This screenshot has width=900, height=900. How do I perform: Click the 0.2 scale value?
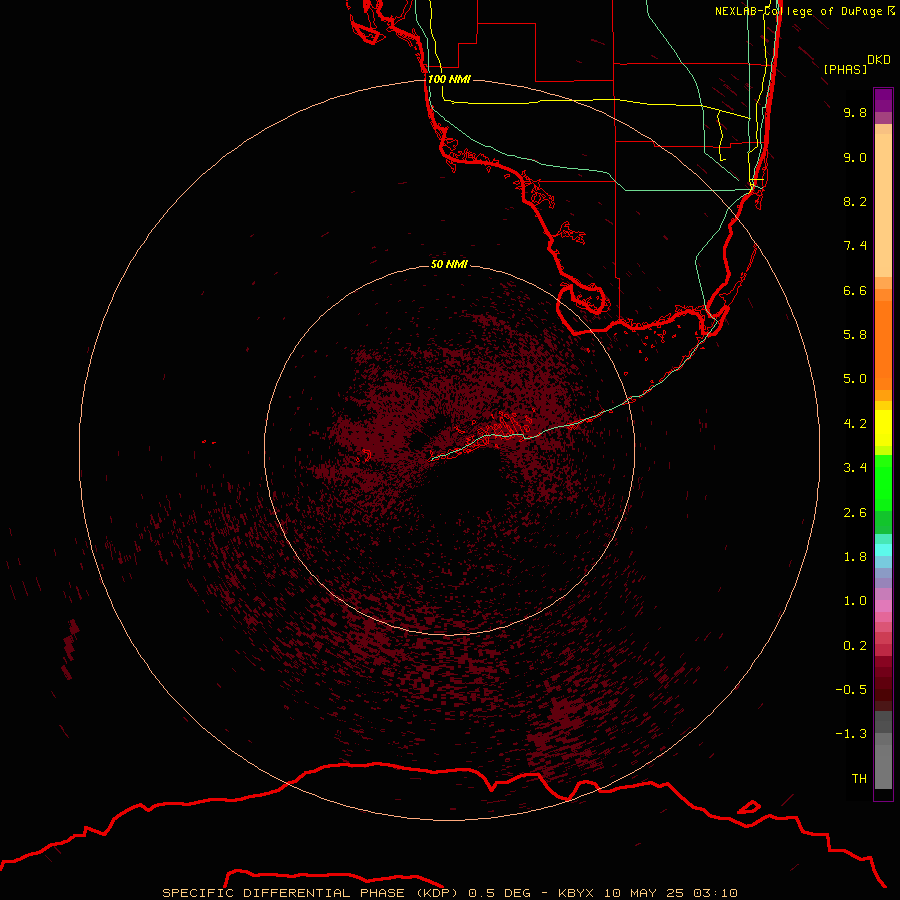(x=855, y=646)
